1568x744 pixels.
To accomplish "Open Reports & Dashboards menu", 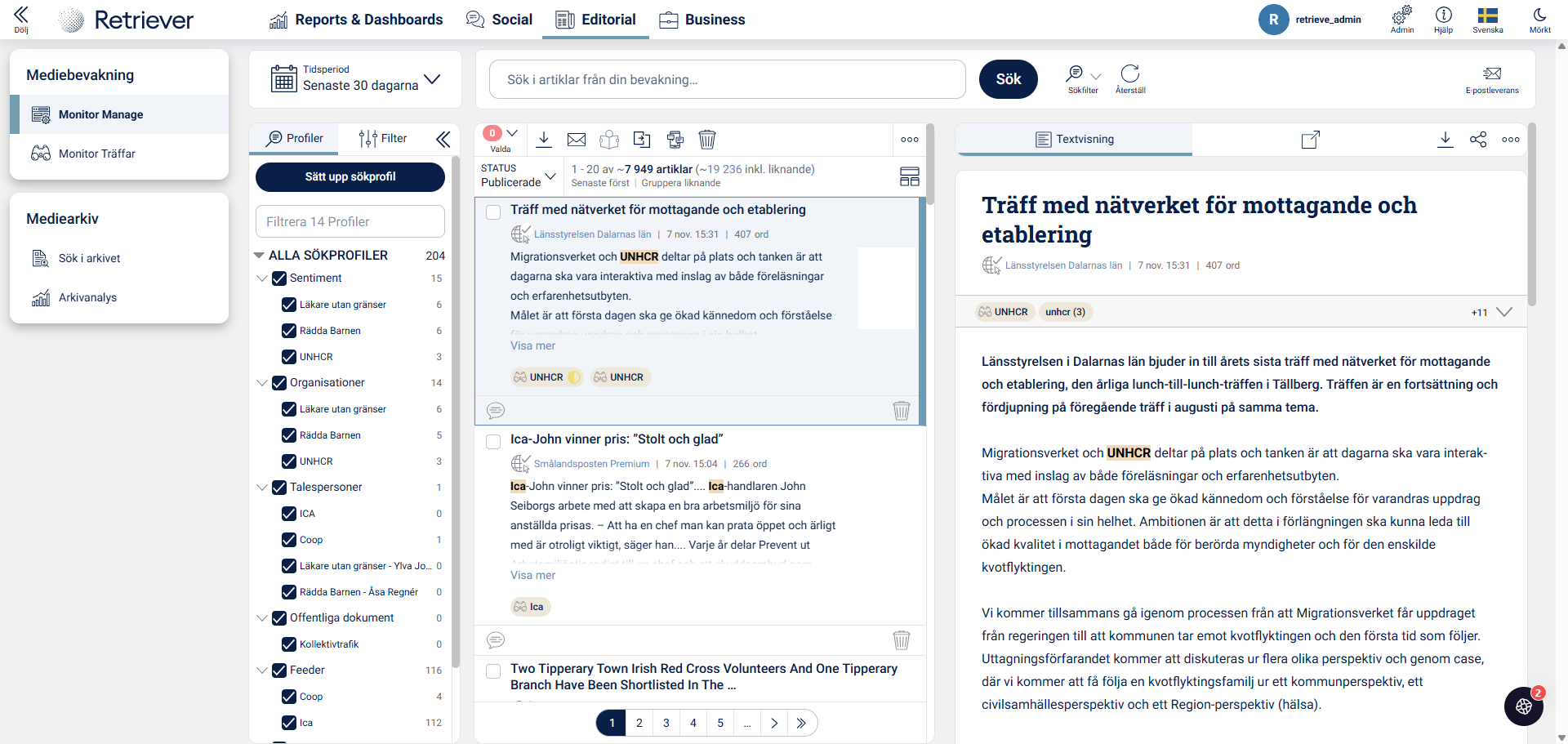I will pyautogui.click(x=356, y=20).
